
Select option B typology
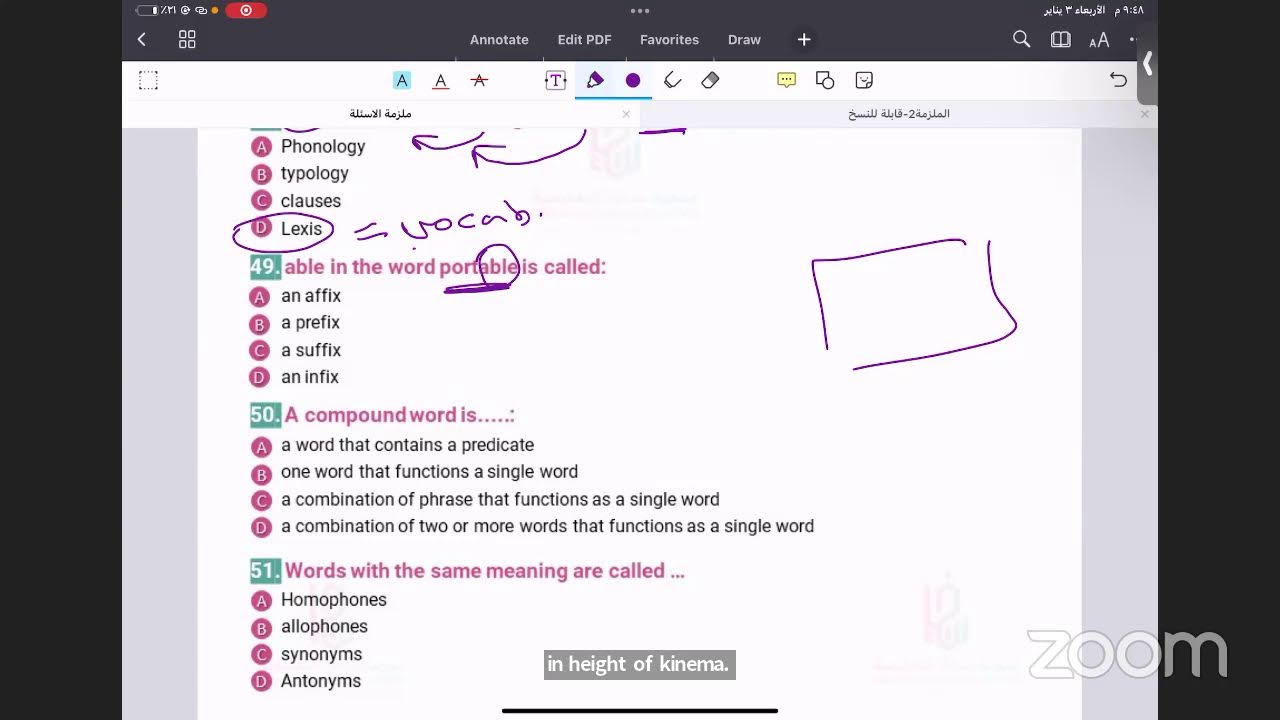click(x=300, y=174)
